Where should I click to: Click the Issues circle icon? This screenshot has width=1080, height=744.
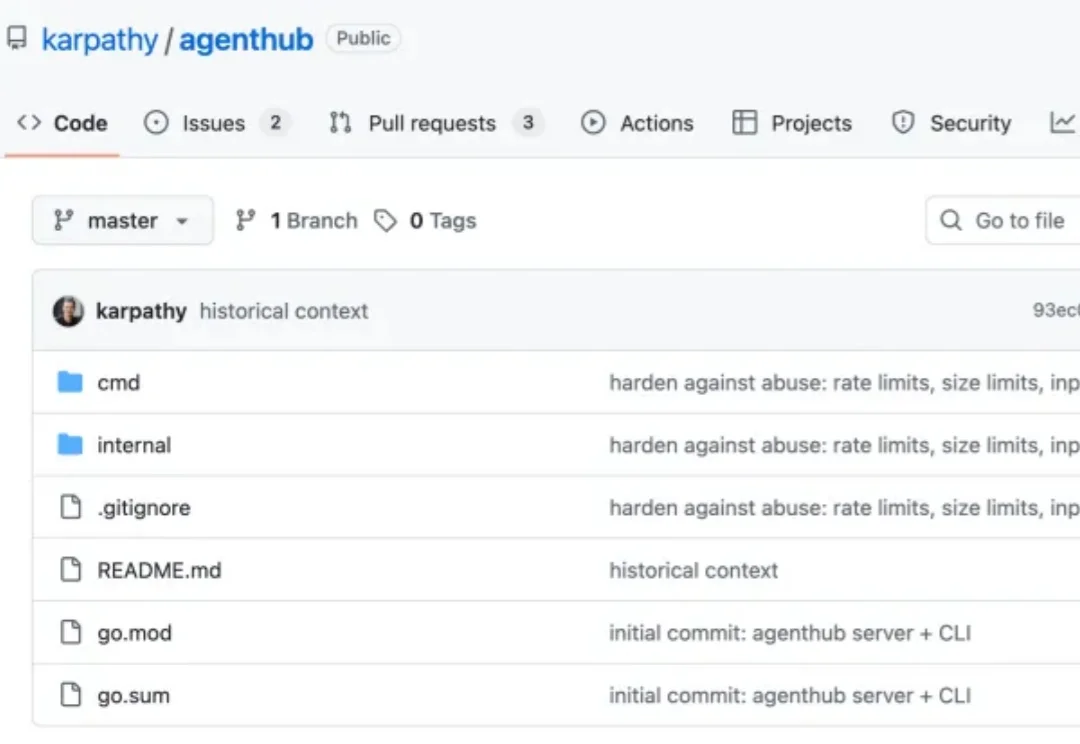point(156,122)
